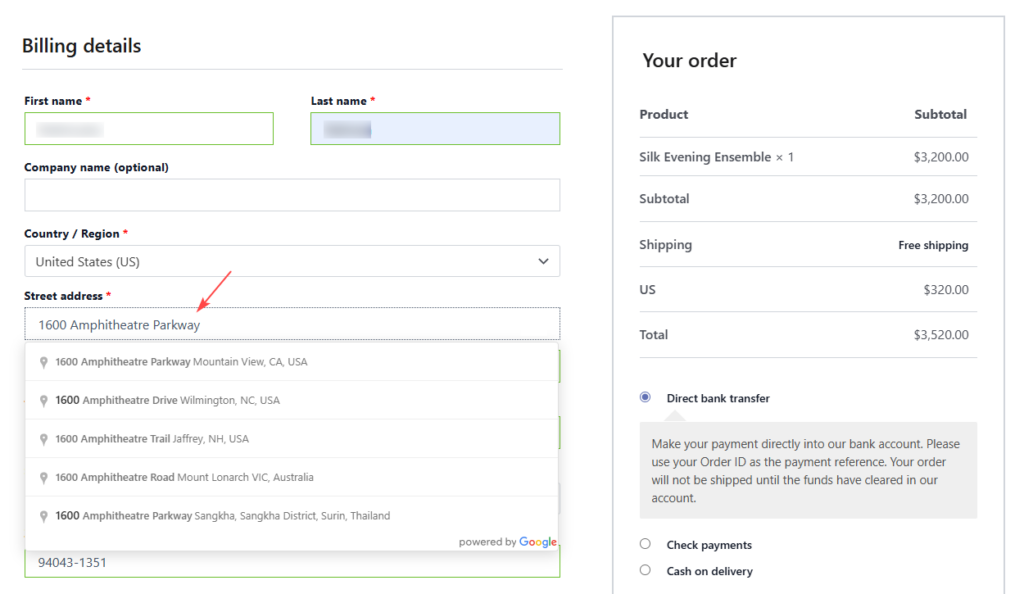1024x594 pixels.
Task: Pick 1600 Amphitheatre Parkway Mountain View suggestion
Action: pyautogui.click(x=181, y=362)
